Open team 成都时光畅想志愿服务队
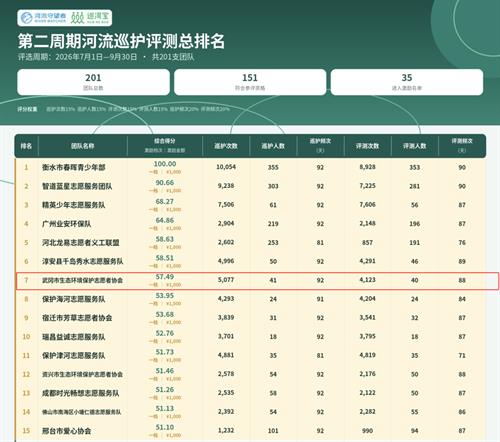 pyautogui.click(x=81, y=393)
